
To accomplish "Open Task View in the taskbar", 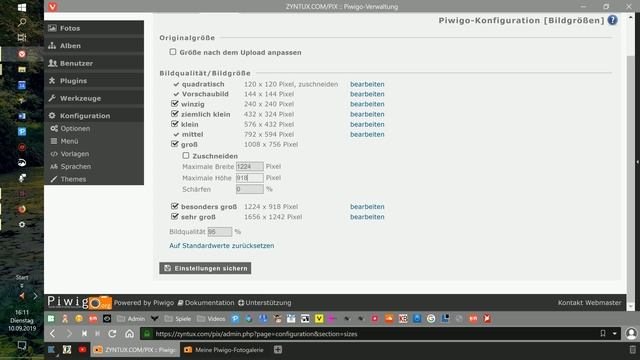I will point(22,38).
